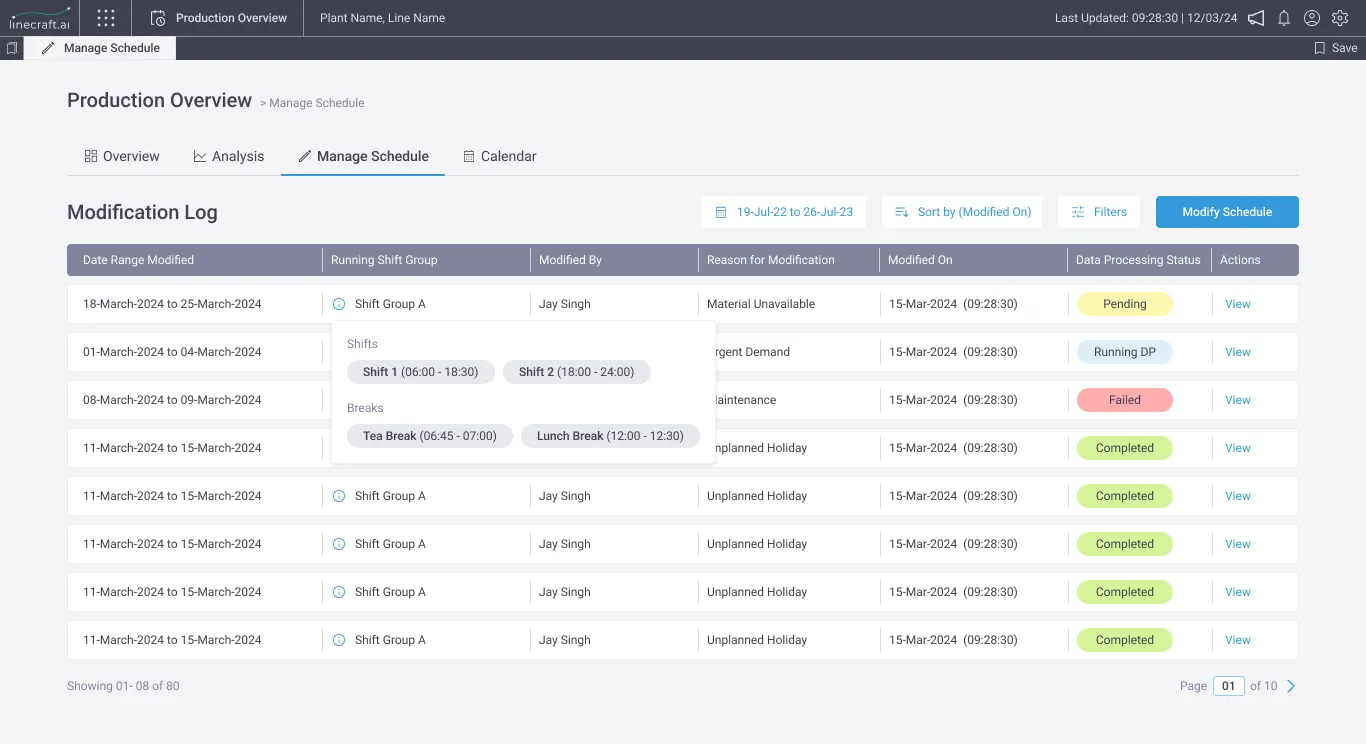Click info icon beside Shift Group A, sixth row

(338, 544)
